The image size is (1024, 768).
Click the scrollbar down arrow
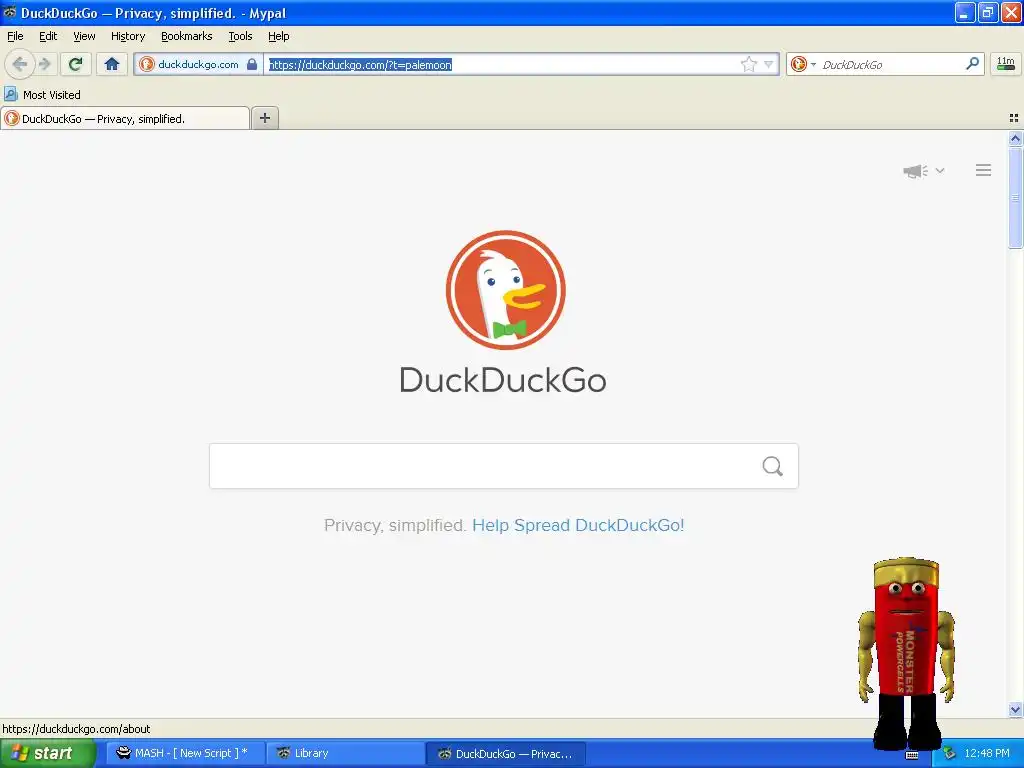coord(1015,709)
